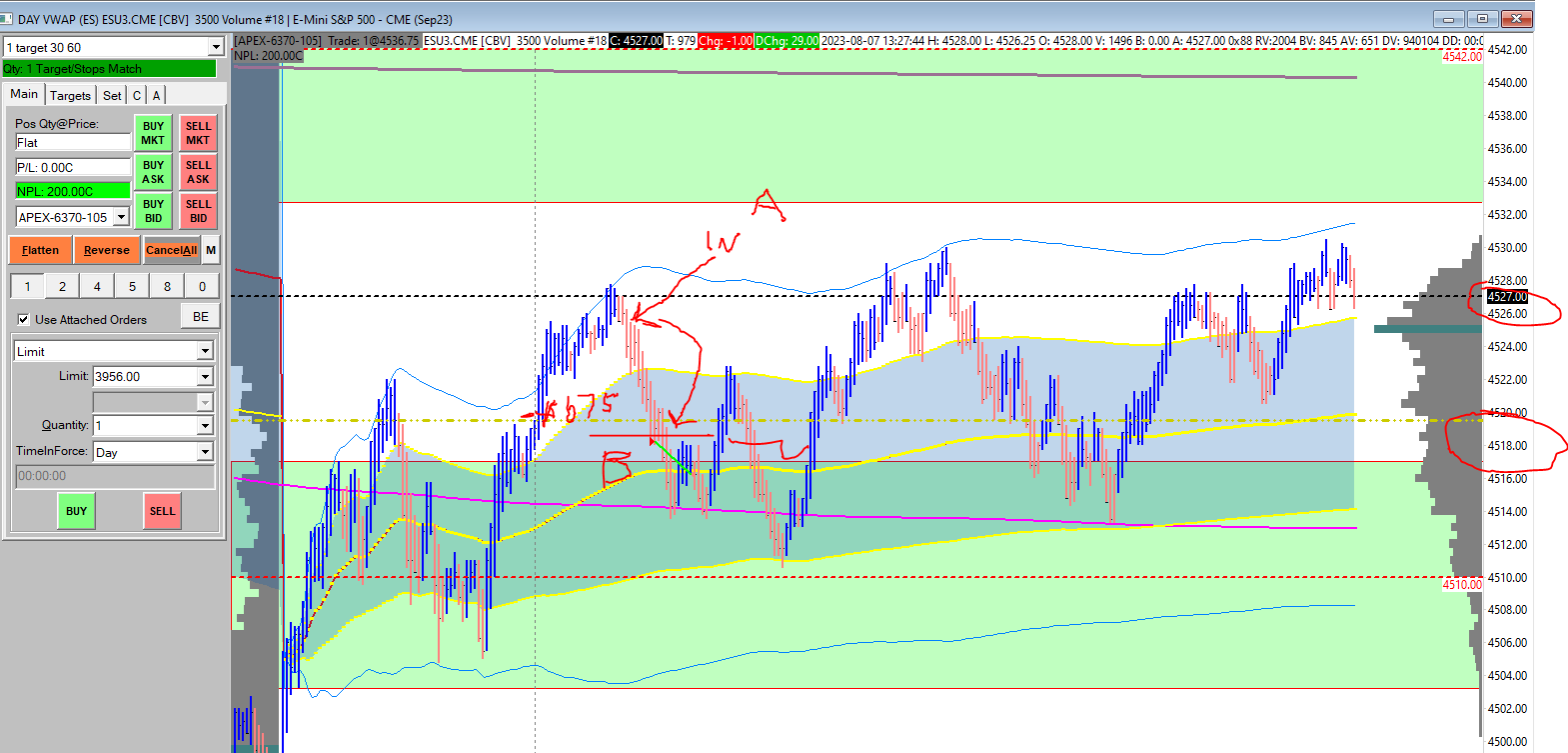Open the '1 target 30 60' trade configuration dropdown
The height and width of the screenshot is (753, 1568).
click(x=216, y=47)
